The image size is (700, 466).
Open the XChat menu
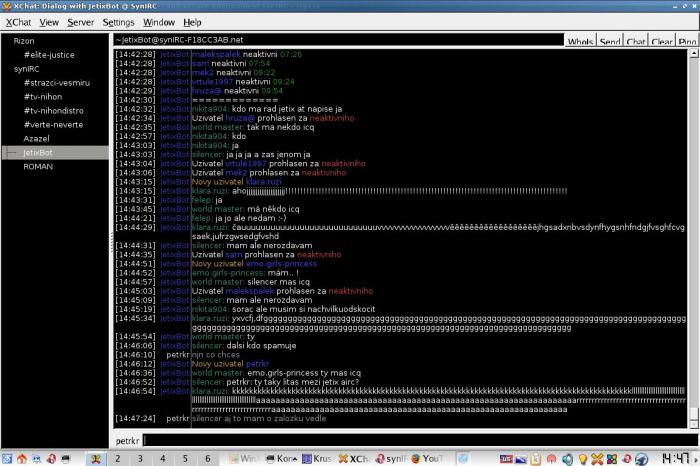18,22
